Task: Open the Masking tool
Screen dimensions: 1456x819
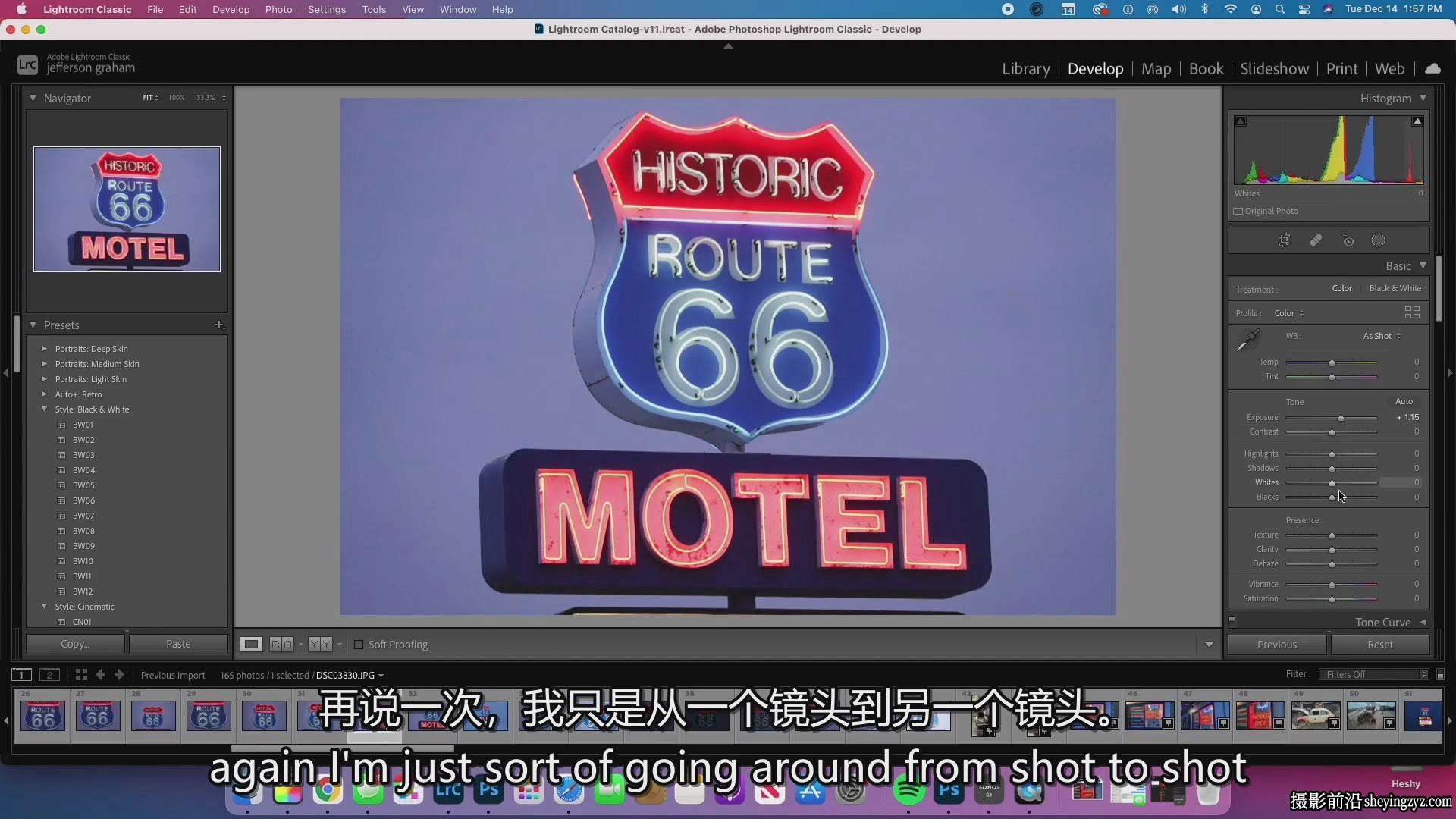Action: 1378,240
